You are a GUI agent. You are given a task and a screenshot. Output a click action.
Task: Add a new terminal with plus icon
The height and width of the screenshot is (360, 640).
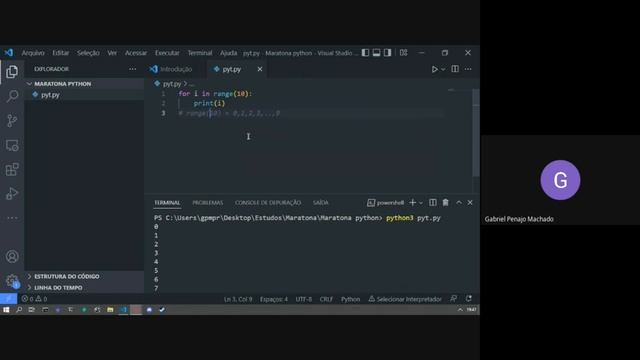(412, 202)
